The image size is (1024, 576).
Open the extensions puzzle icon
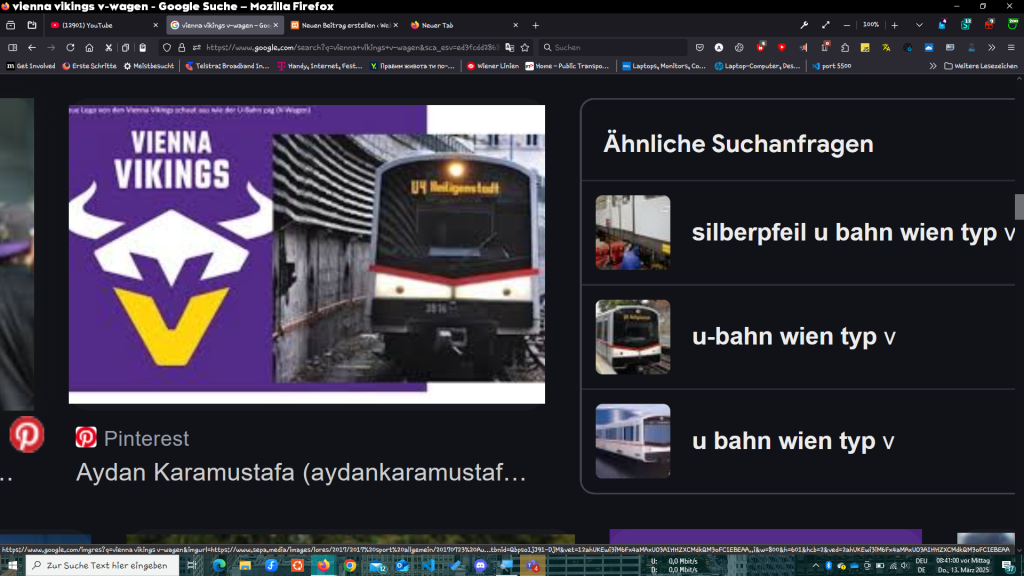(x=844, y=48)
